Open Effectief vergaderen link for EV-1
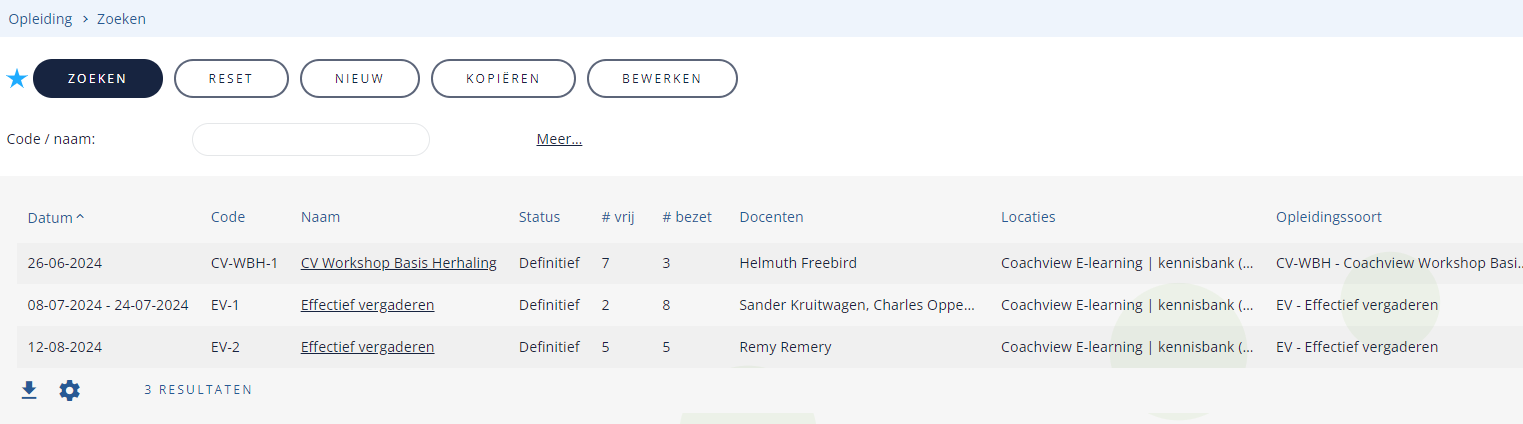Viewport: 1523px width, 424px height. [367, 305]
